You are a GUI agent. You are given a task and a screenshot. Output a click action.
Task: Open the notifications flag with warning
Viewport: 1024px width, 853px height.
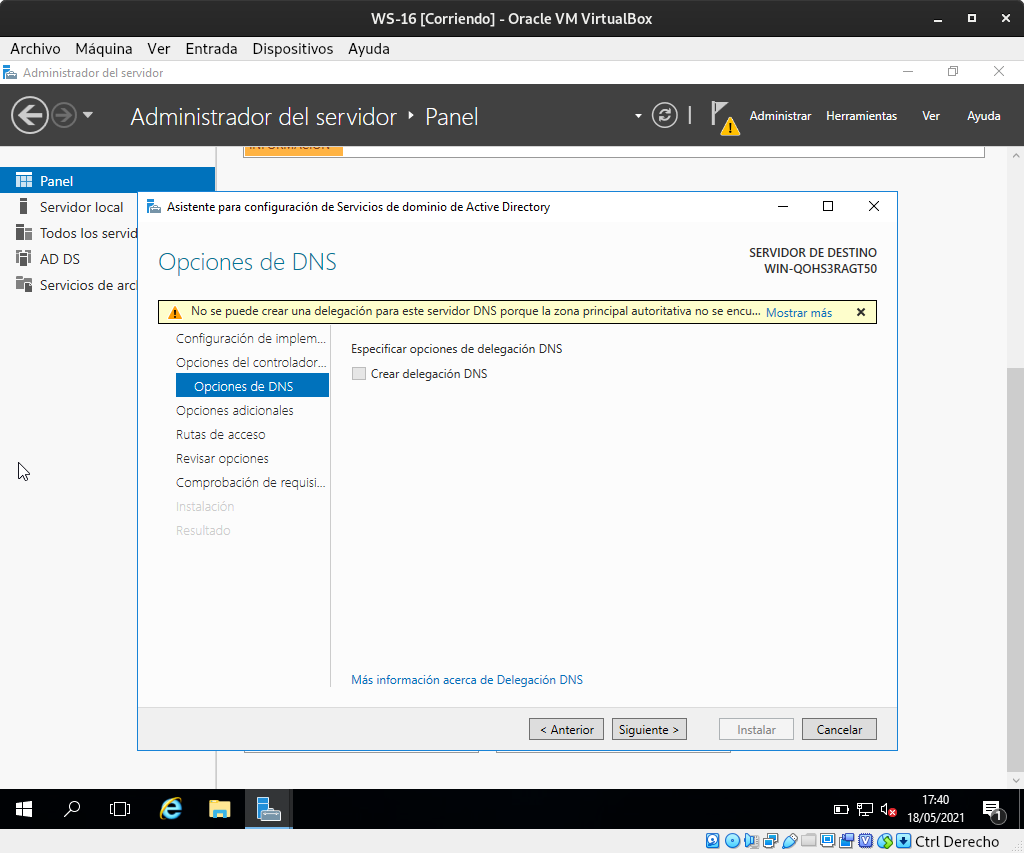point(724,117)
